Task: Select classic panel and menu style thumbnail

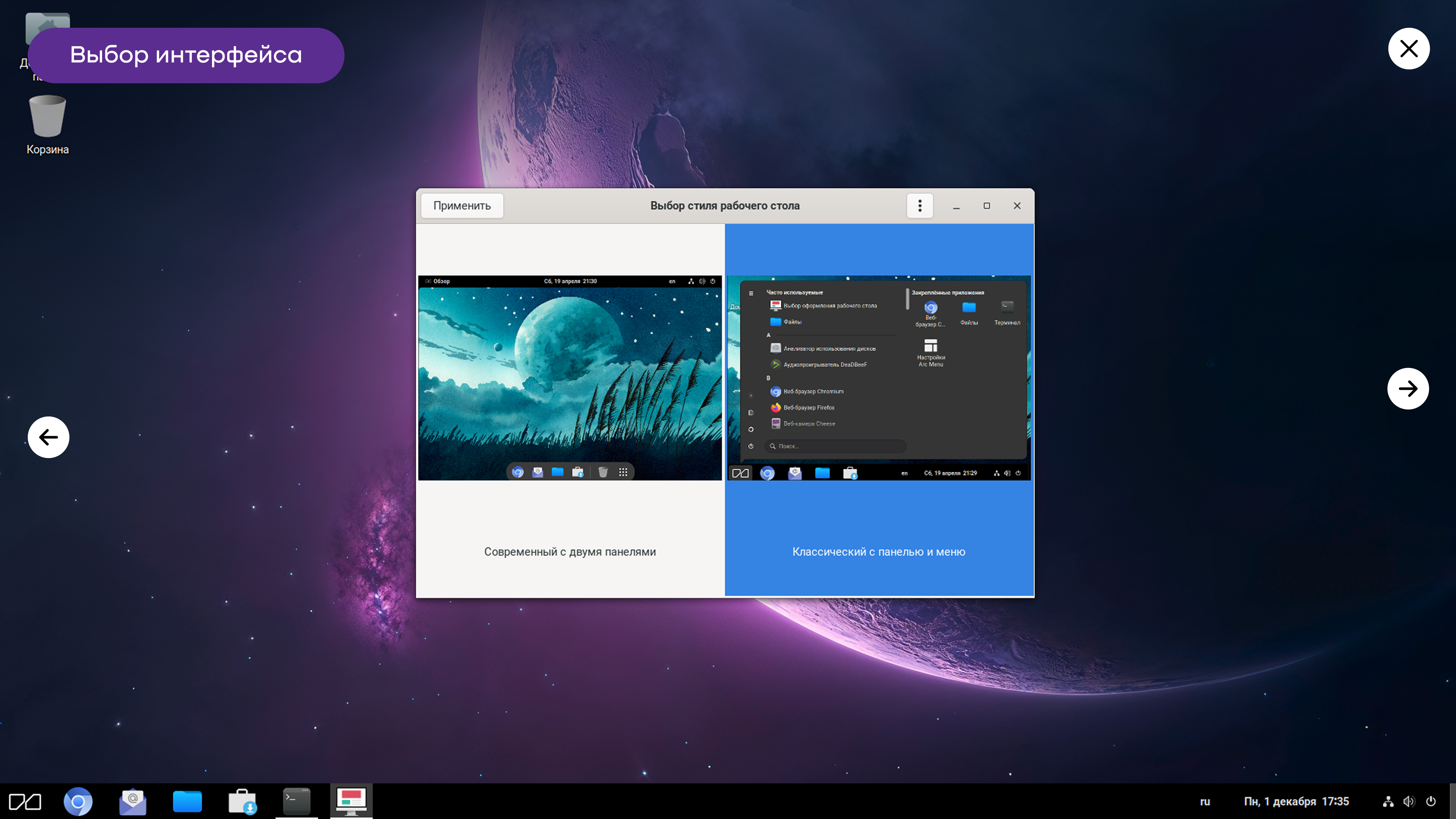Action: 879,378
